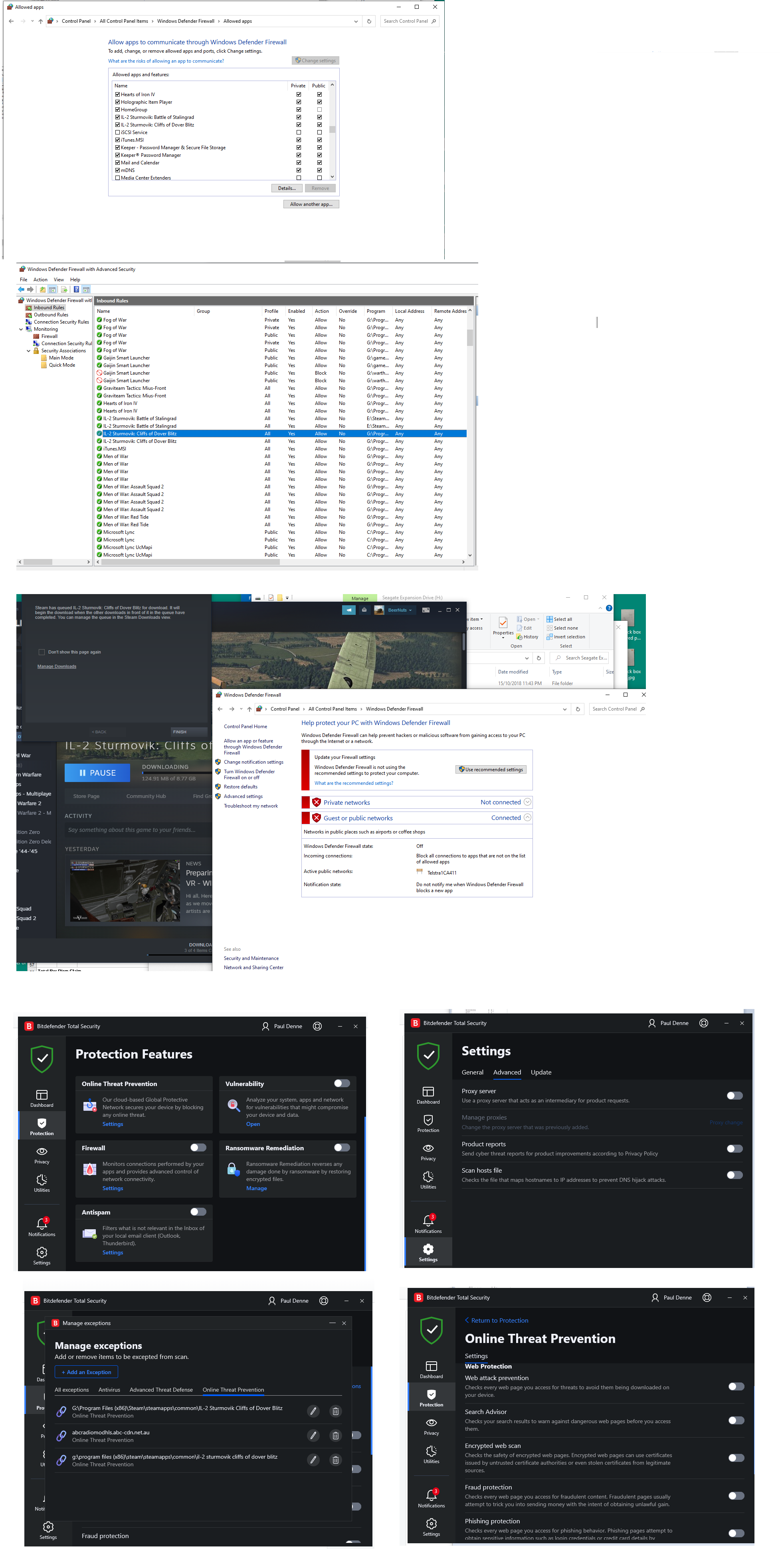The image size is (780, 1568).
Task: Toggle the Firewall switch in Protection Features
Action: pos(198,1147)
